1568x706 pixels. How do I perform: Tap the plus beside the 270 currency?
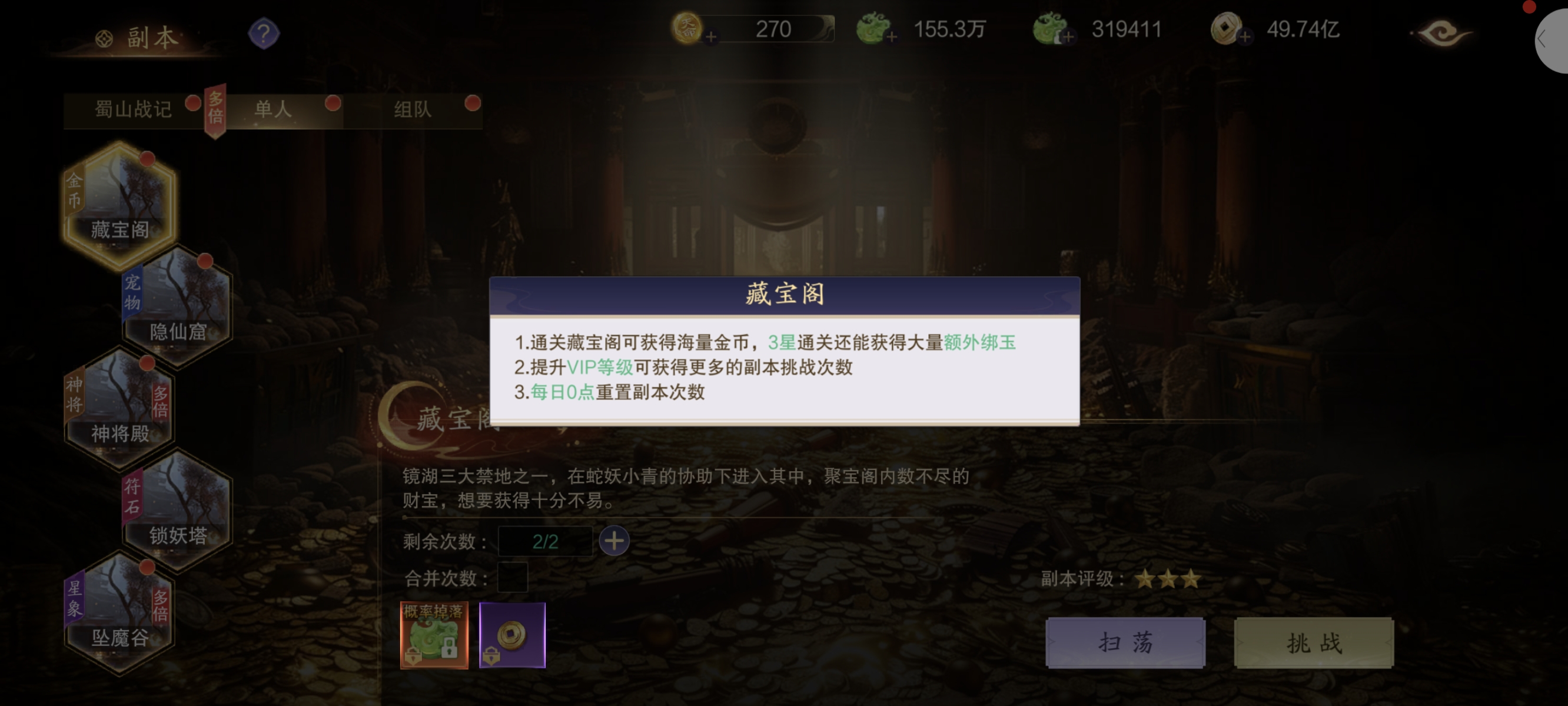click(x=710, y=37)
